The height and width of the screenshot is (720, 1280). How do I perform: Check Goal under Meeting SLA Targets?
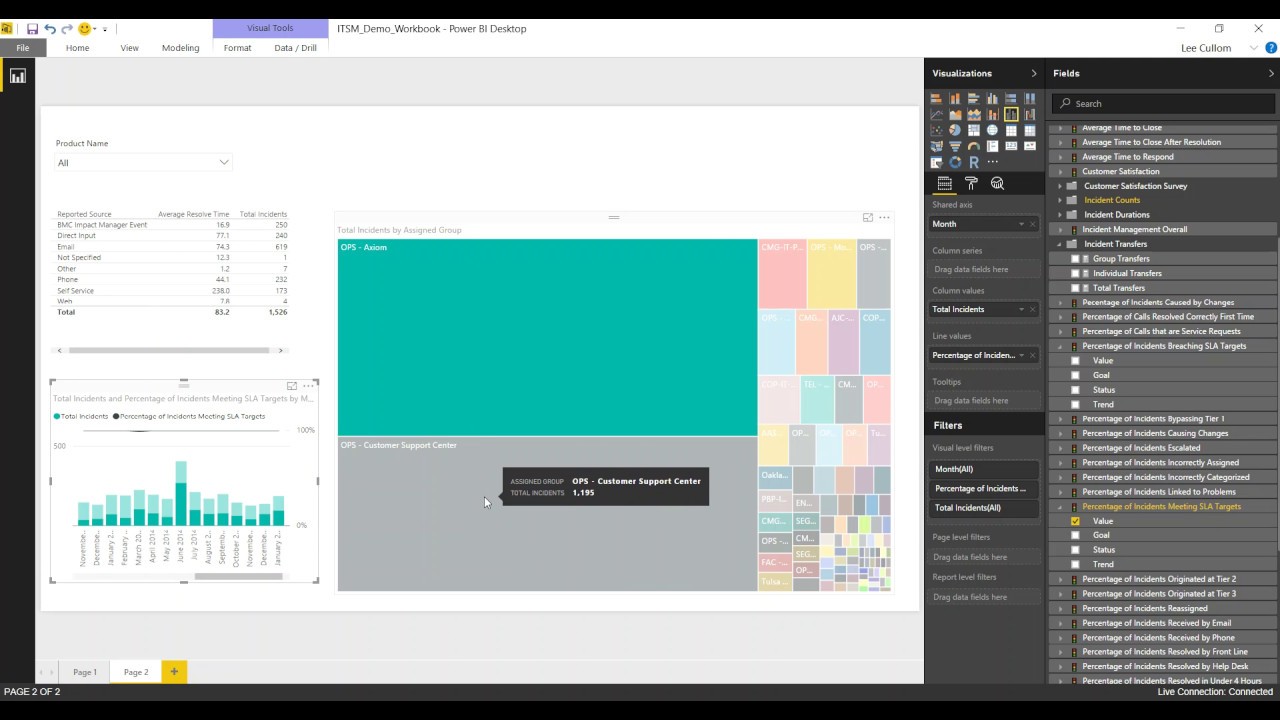(x=1075, y=535)
